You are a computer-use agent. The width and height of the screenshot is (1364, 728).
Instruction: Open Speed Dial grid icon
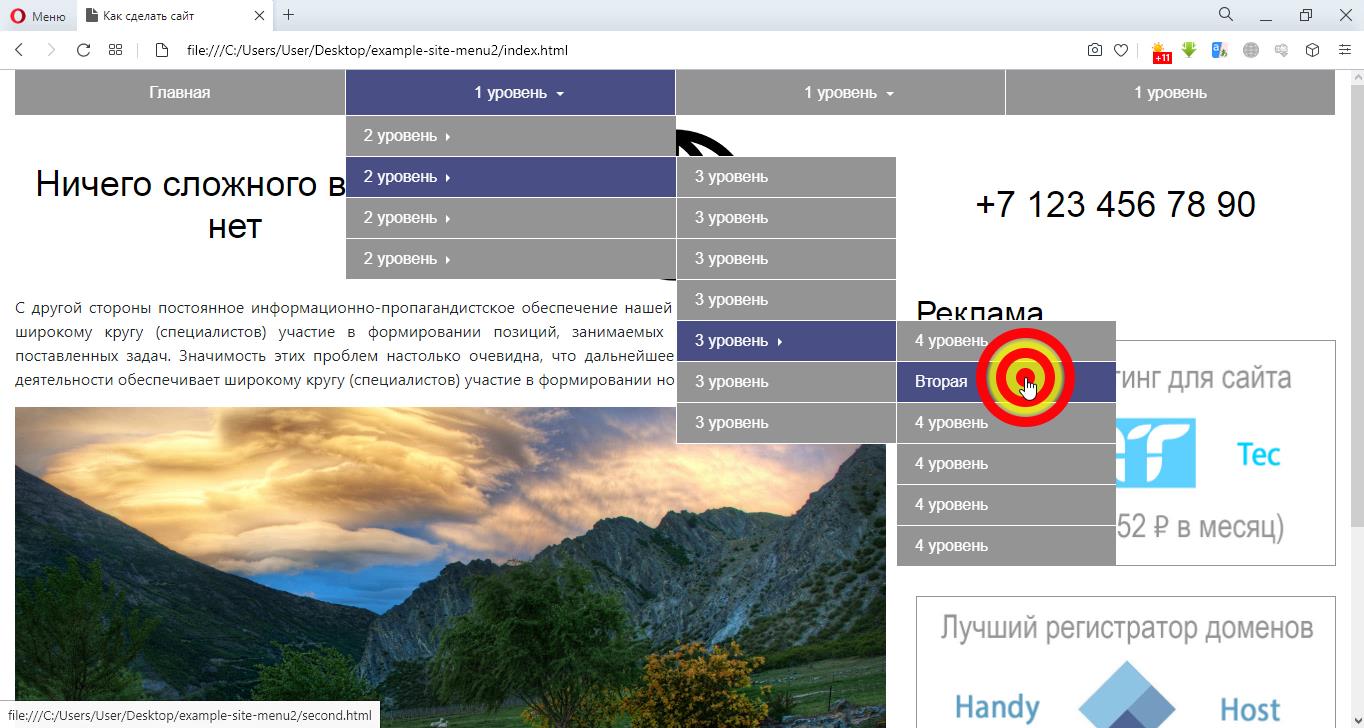[116, 50]
